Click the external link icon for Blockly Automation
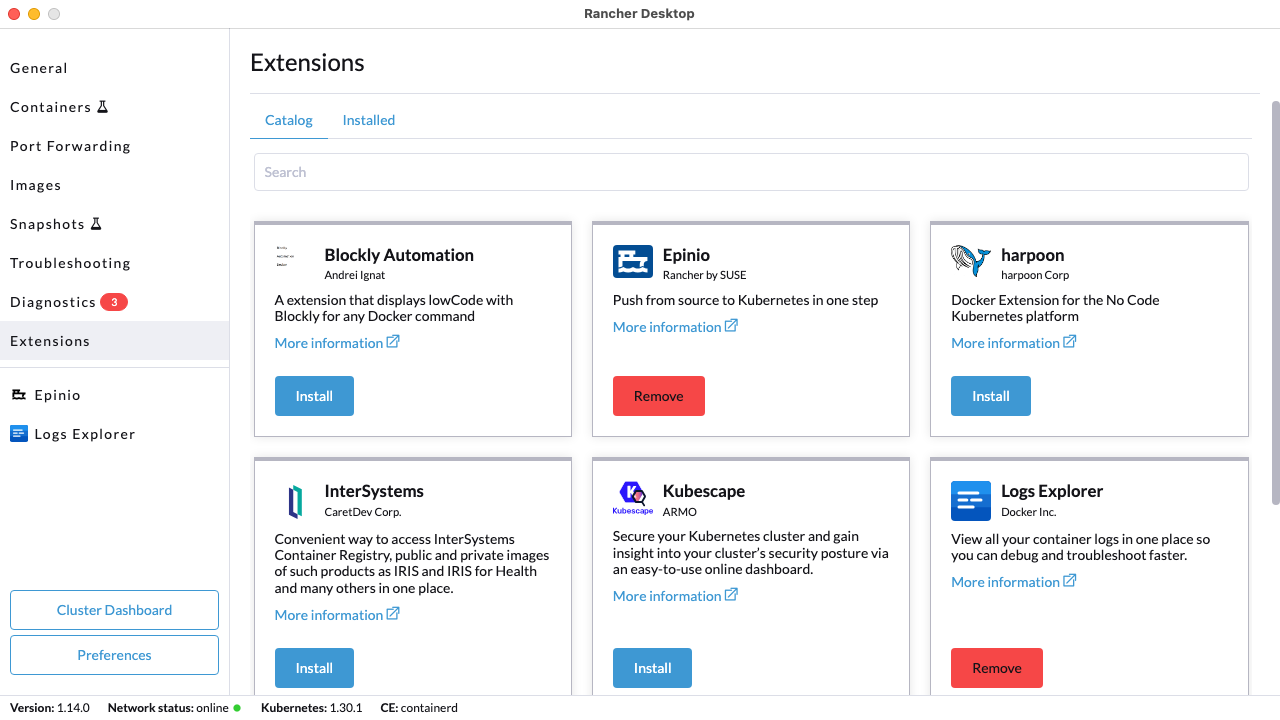This screenshot has height=720, width=1280. click(x=393, y=342)
